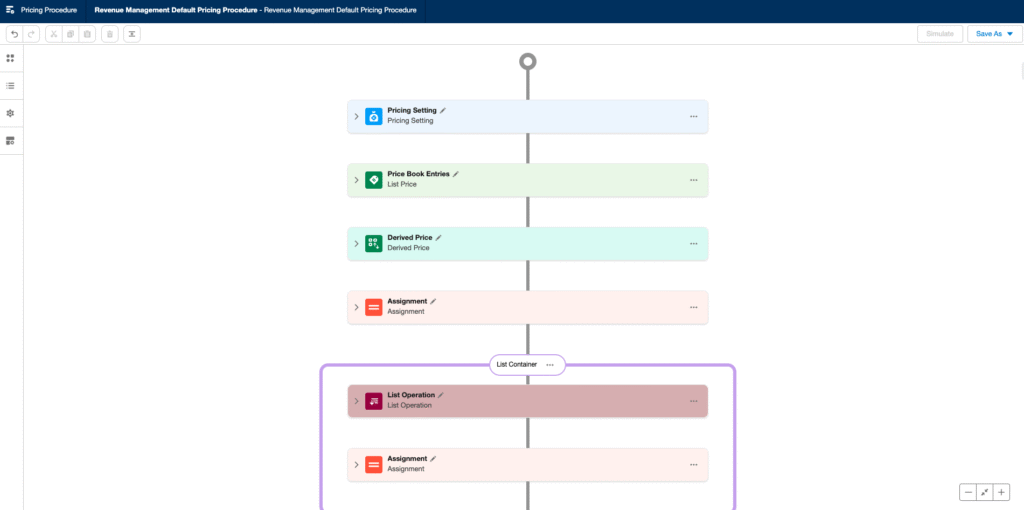
Task: Click the trash delete icon in toolbar
Action: [109, 34]
